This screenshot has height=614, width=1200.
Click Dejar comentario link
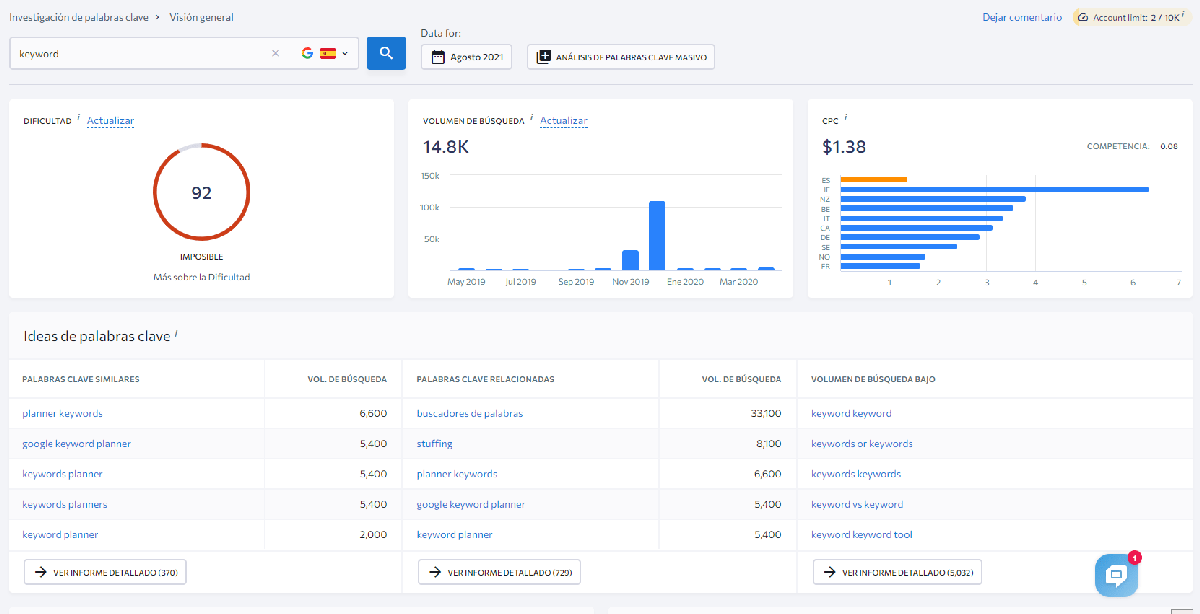click(x=1022, y=17)
